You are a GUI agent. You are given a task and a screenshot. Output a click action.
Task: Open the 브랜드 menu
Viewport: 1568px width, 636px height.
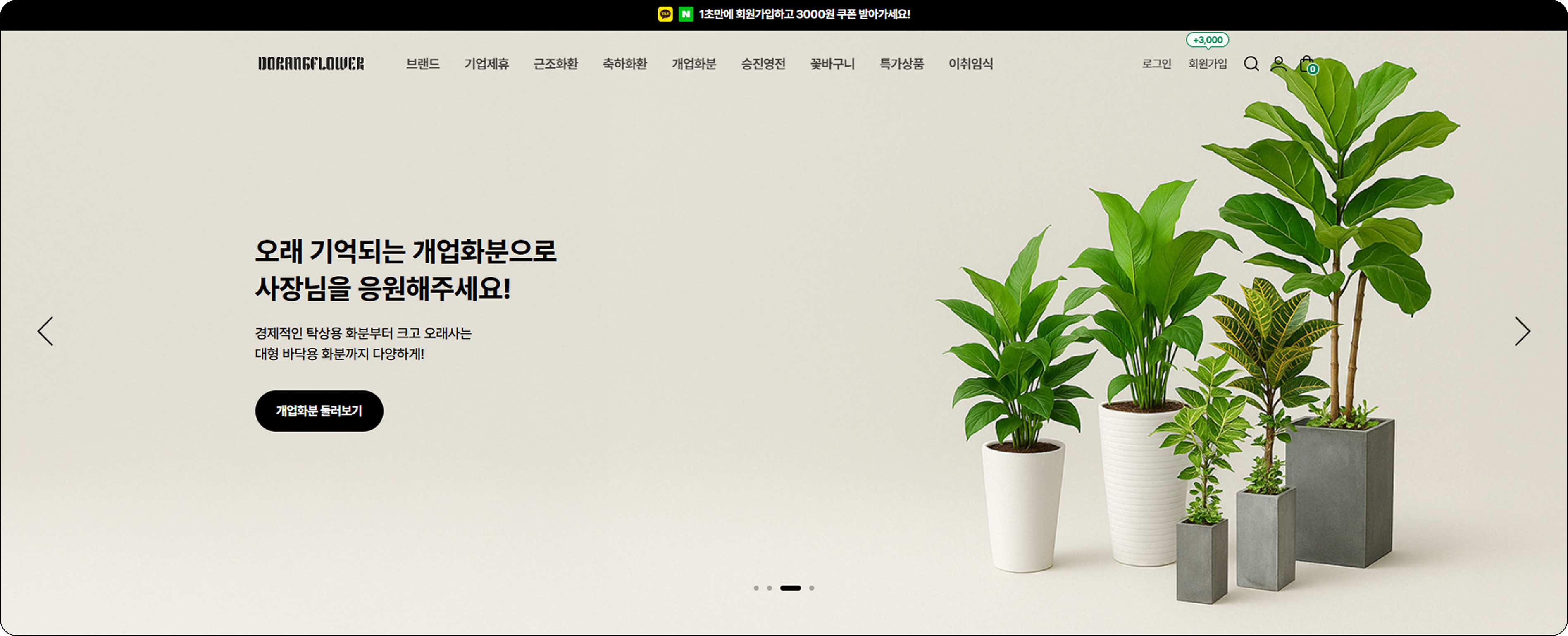[423, 63]
